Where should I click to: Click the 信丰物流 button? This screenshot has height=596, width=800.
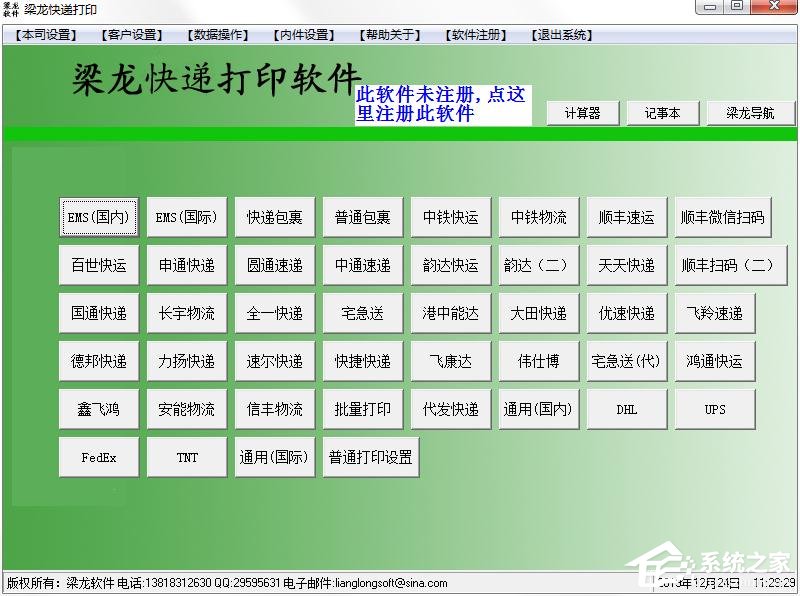tap(274, 409)
